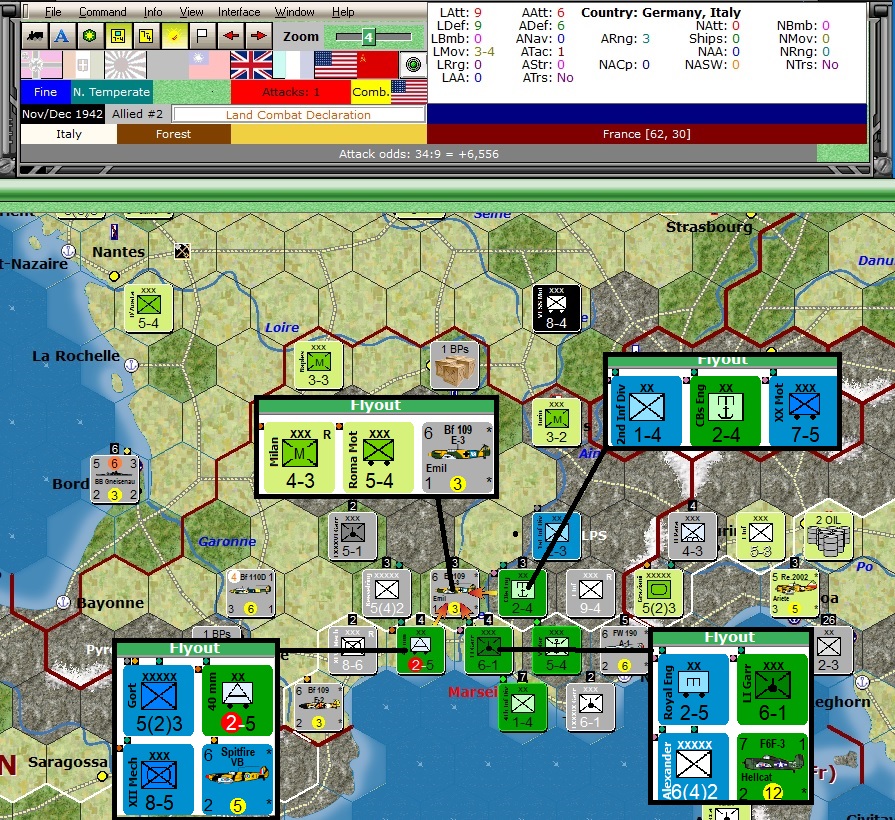Toggle the yellow sun checkmark toolbar button

click(x=174, y=36)
